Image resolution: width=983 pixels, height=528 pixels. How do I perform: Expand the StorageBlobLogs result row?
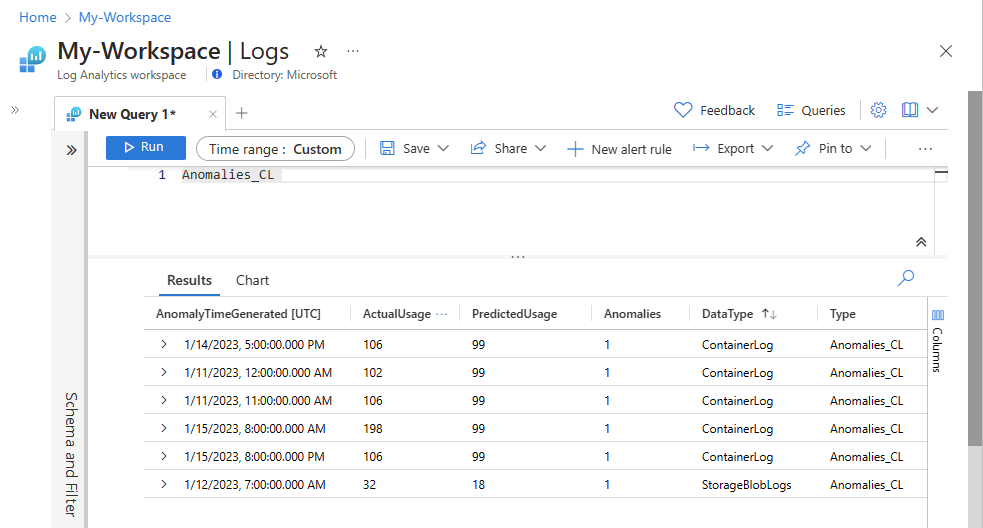[164, 485]
